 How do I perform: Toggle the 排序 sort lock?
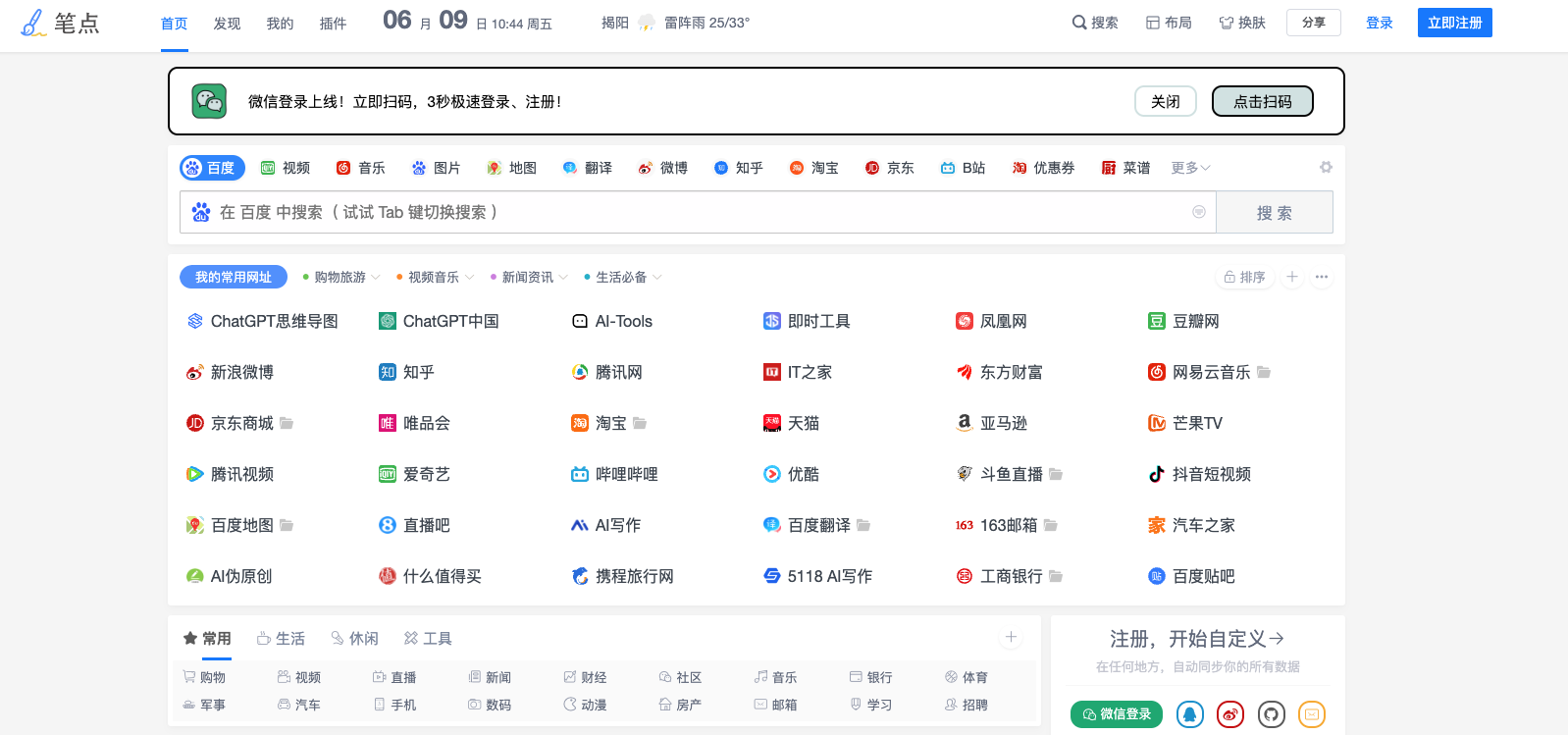point(1244,277)
